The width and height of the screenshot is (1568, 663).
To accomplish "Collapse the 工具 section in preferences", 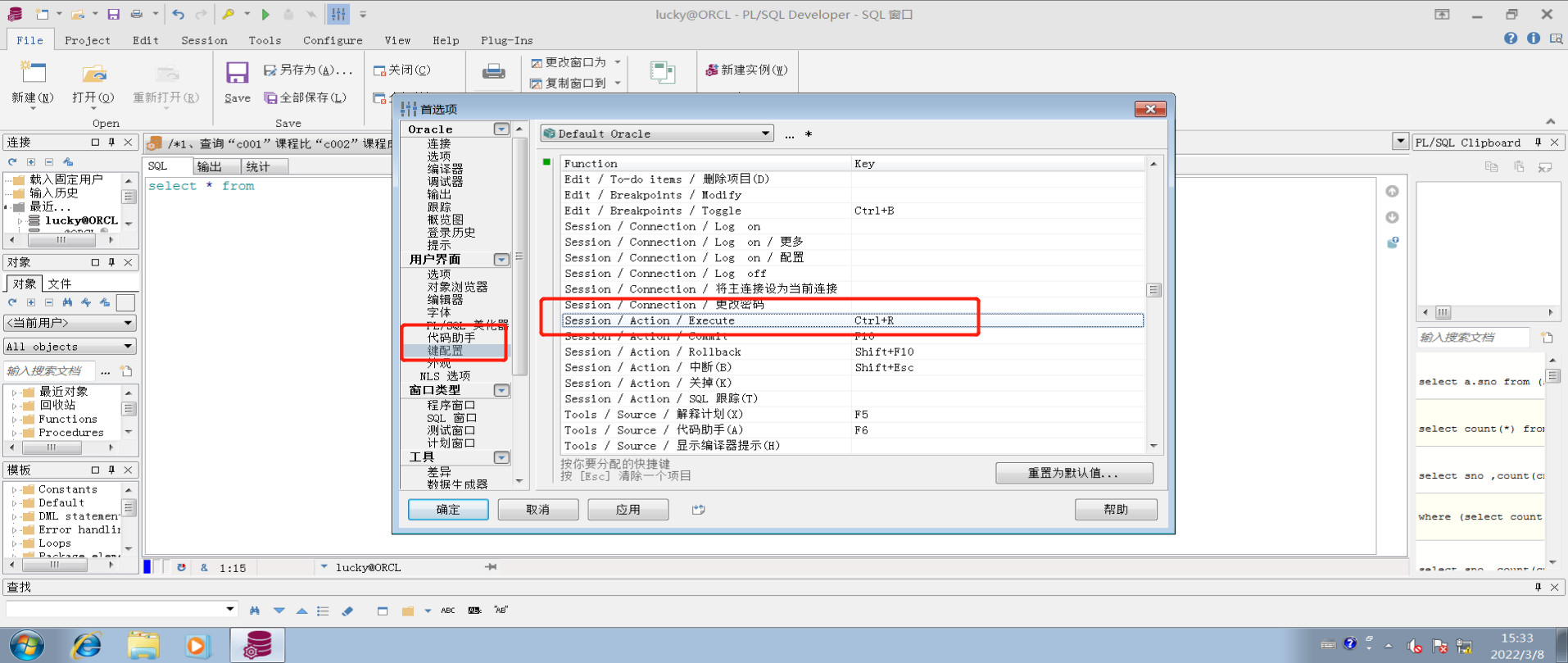I will 501,457.
